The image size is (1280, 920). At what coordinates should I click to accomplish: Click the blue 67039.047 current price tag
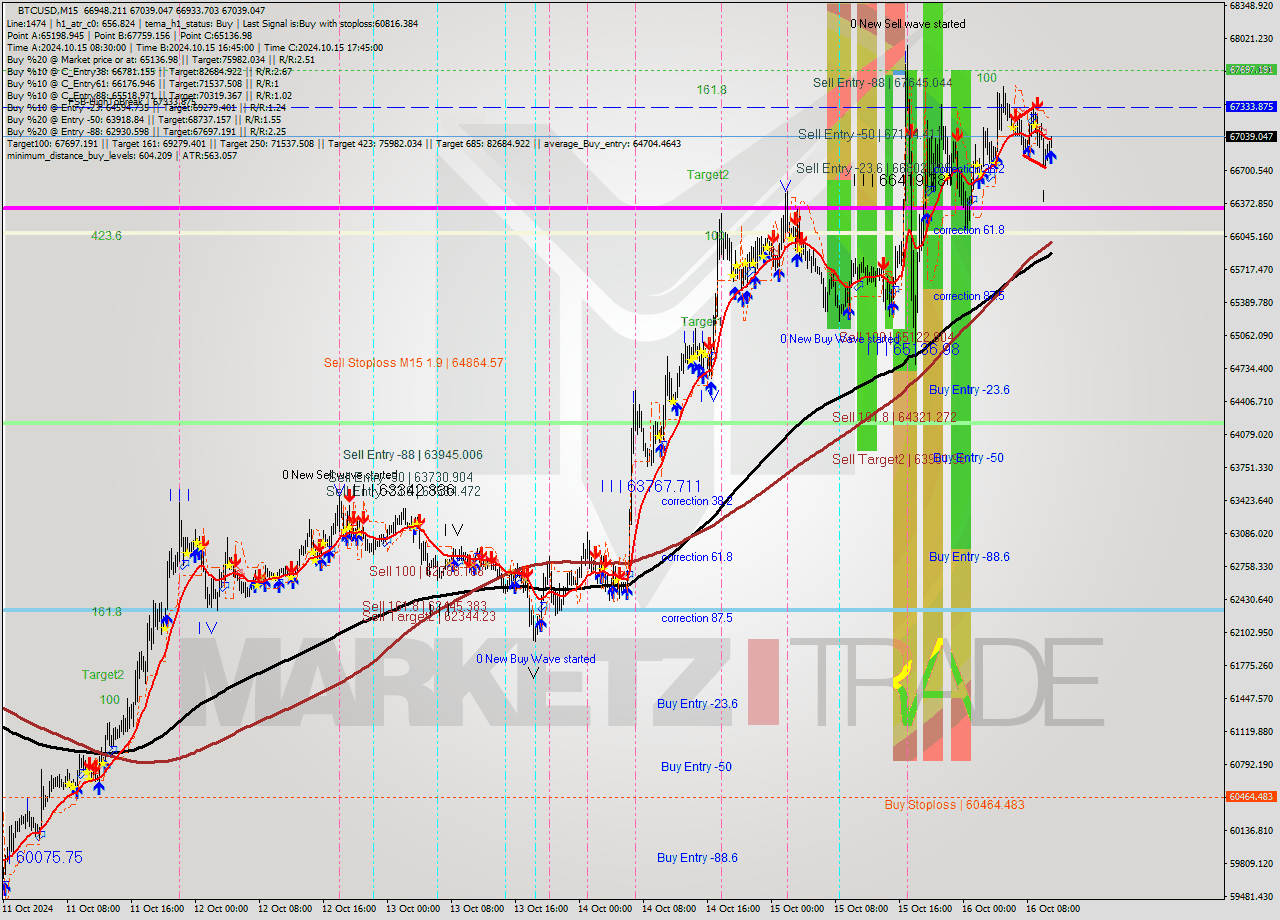(1251, 136)
